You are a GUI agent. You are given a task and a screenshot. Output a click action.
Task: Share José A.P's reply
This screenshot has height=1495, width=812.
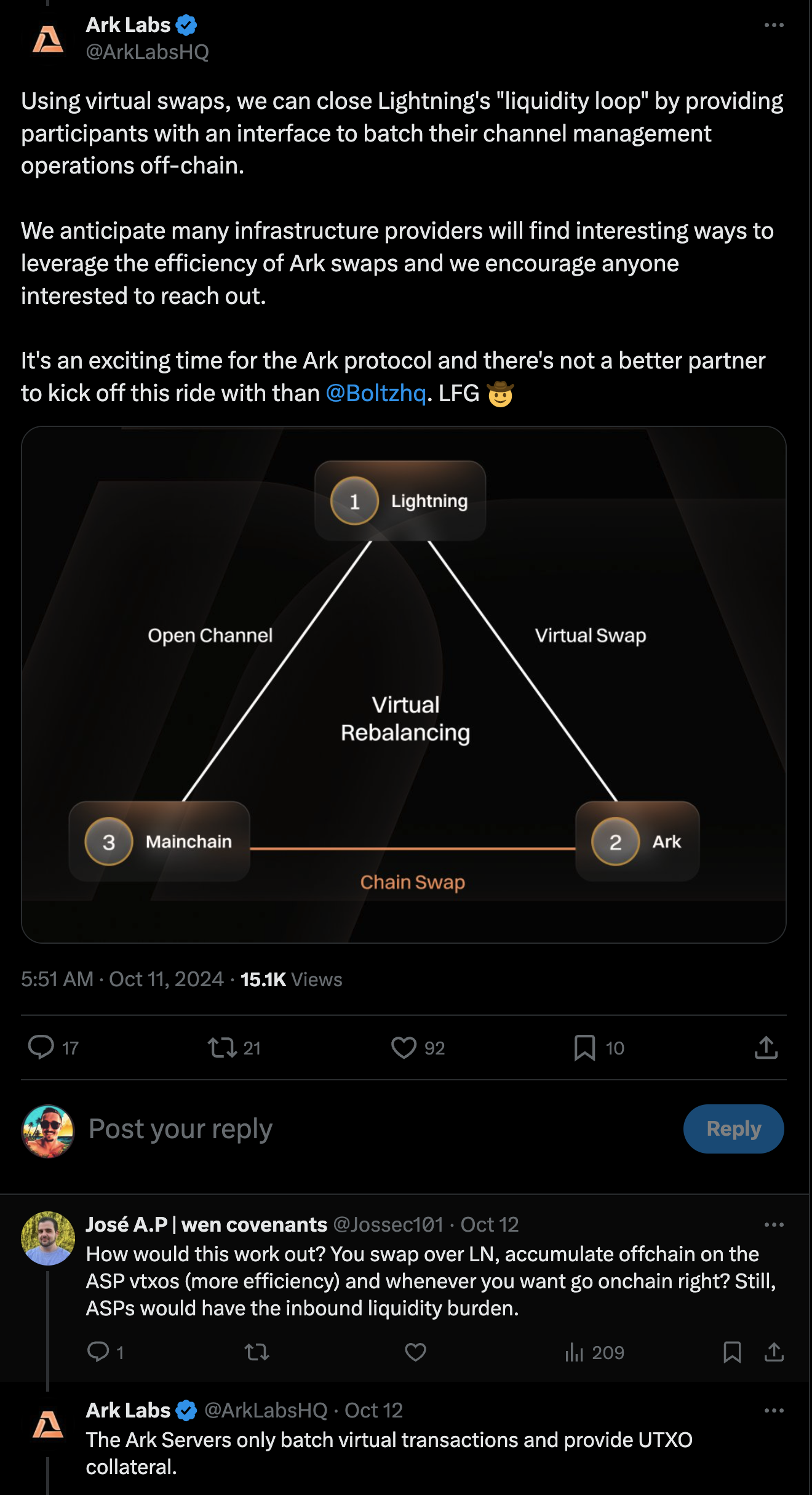pos(774,1352)
